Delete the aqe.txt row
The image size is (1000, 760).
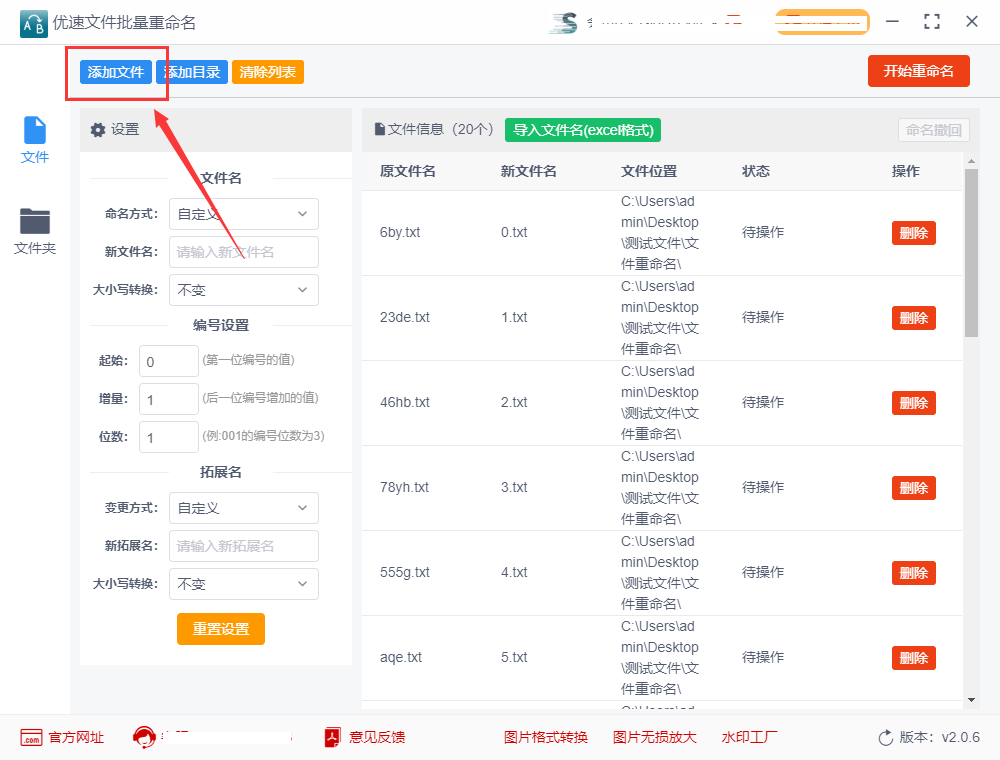click(913, 657)
